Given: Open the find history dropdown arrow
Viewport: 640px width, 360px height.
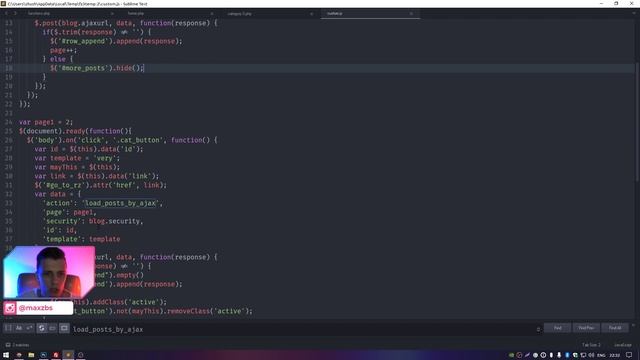Looking at the screenshot, I should [x=538, y=329].
